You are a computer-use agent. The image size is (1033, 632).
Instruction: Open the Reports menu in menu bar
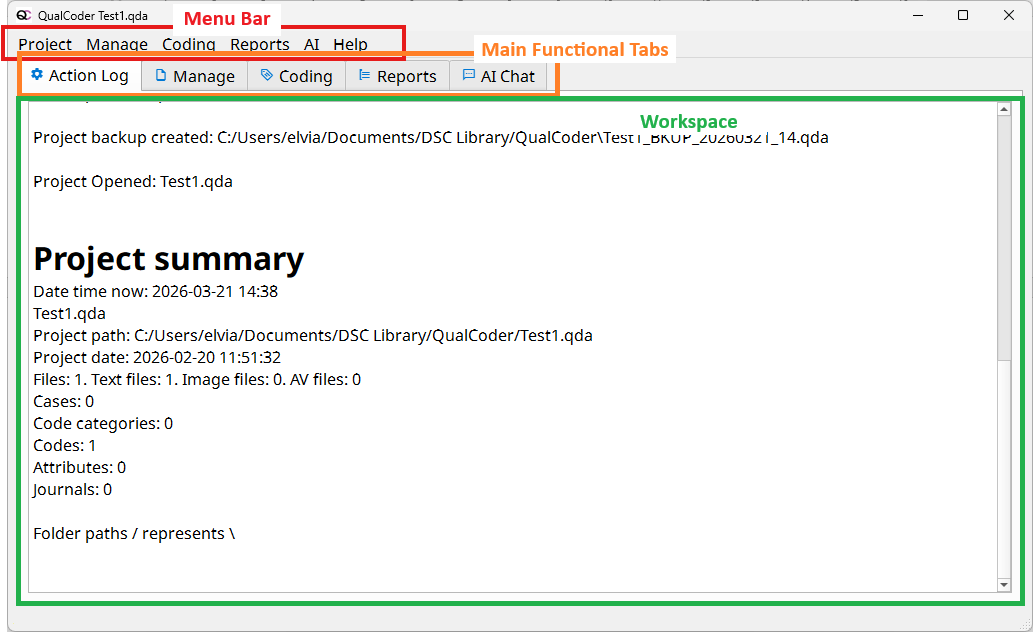pos(260,44)
